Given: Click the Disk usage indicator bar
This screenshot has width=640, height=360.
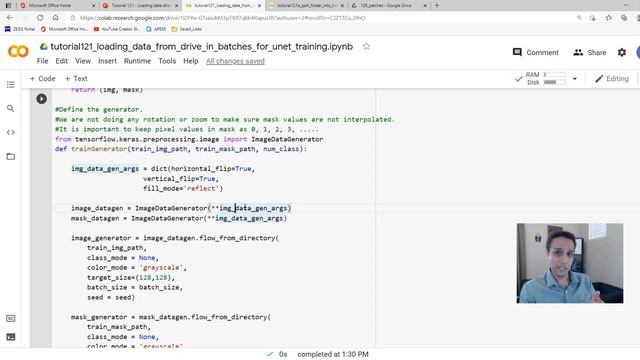Looking at the screenshot, I should pyautogui.click(x=554, y=82).
